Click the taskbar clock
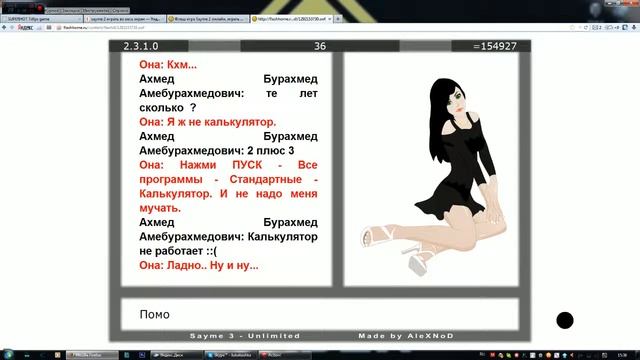The height and width of the screenshot is (360, 640). tap(622, 355)
